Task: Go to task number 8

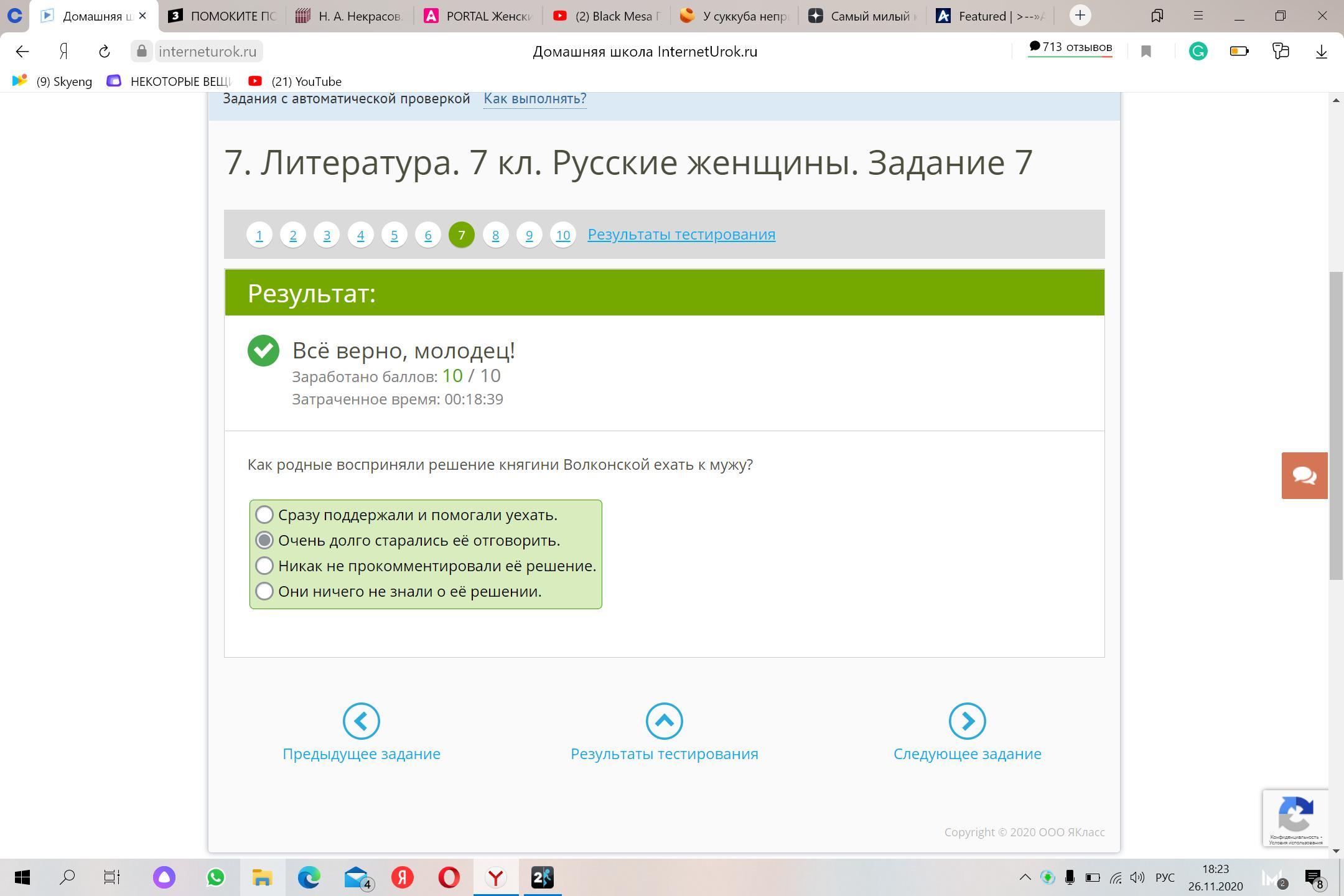Action: pos(495,235)
